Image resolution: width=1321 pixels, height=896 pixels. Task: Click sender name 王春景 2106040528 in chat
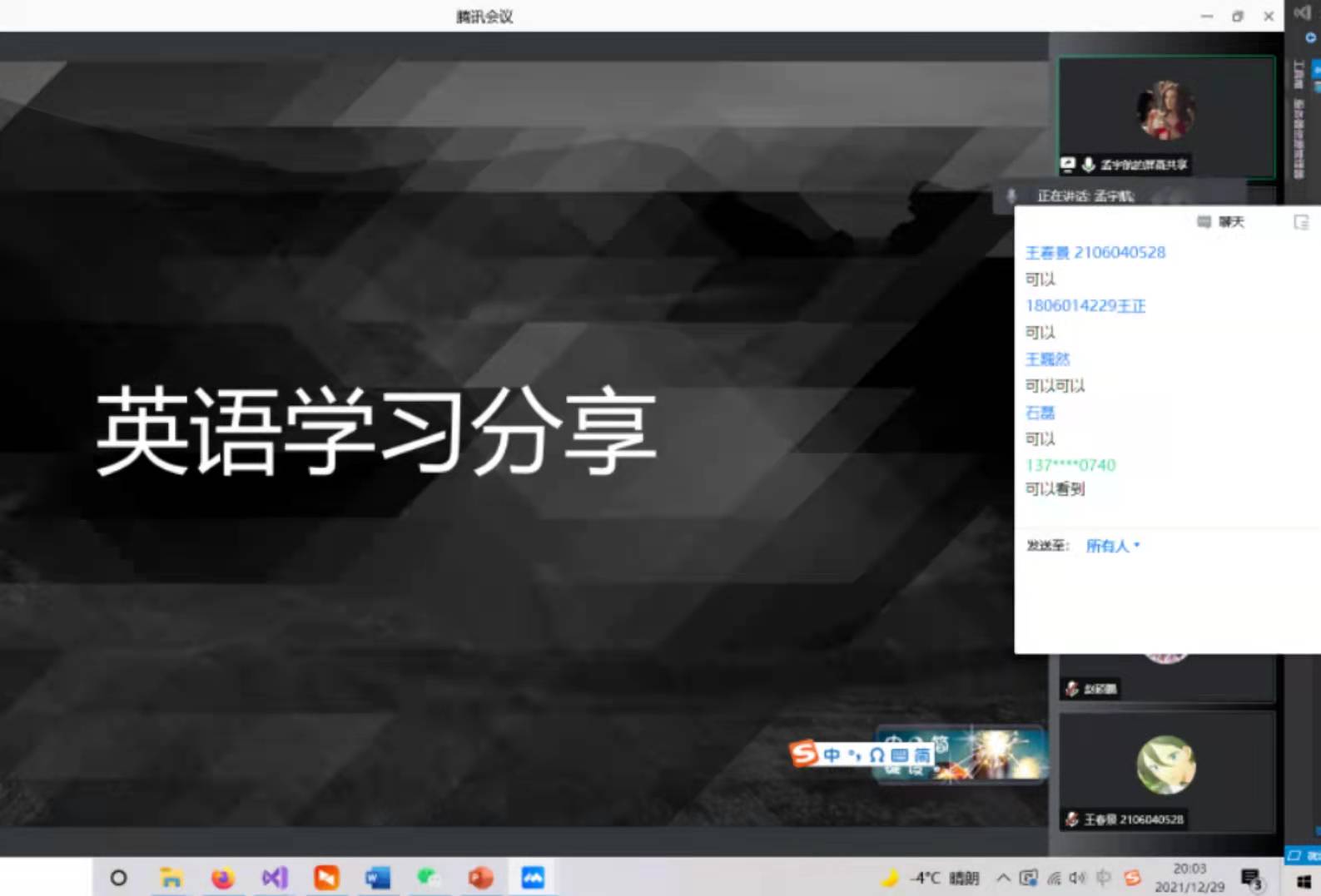point(1095,252)
